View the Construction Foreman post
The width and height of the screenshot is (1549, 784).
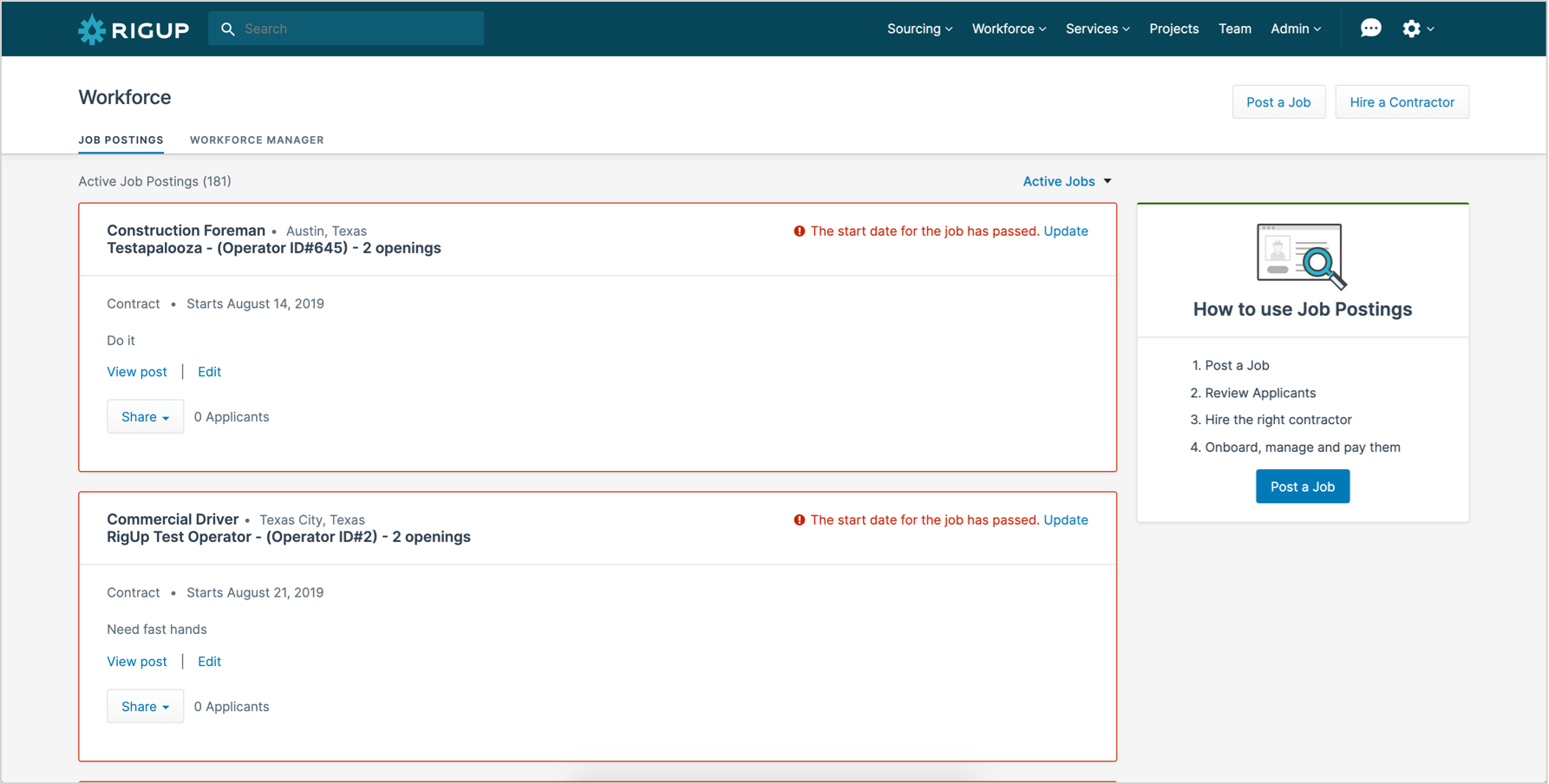pos(137,371)
